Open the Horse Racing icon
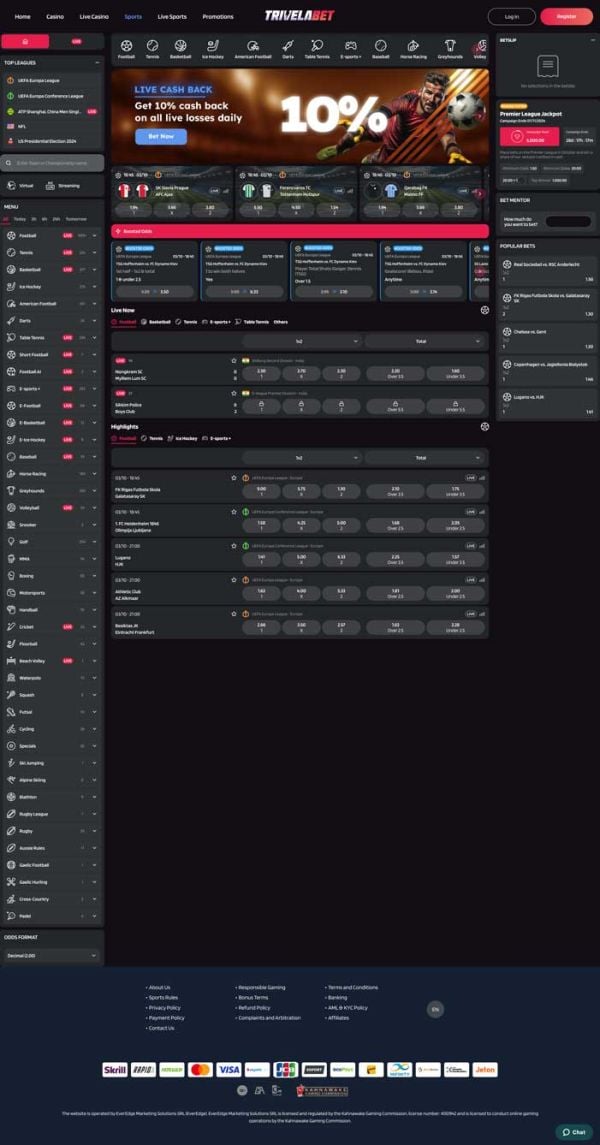Viewport: 600px width, 1145px height. coord(413,45)
